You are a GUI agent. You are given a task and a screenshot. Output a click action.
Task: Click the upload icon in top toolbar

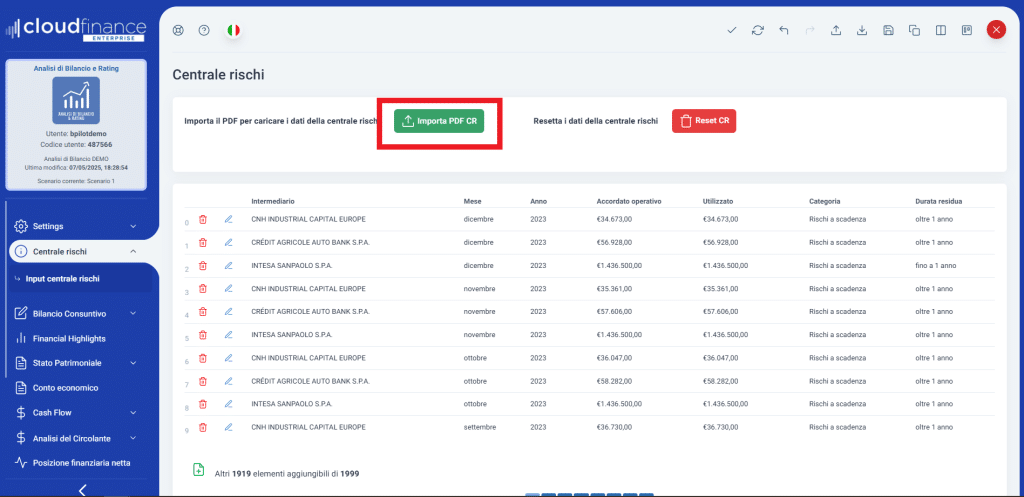pyautogui.click(x=836, y=30)
